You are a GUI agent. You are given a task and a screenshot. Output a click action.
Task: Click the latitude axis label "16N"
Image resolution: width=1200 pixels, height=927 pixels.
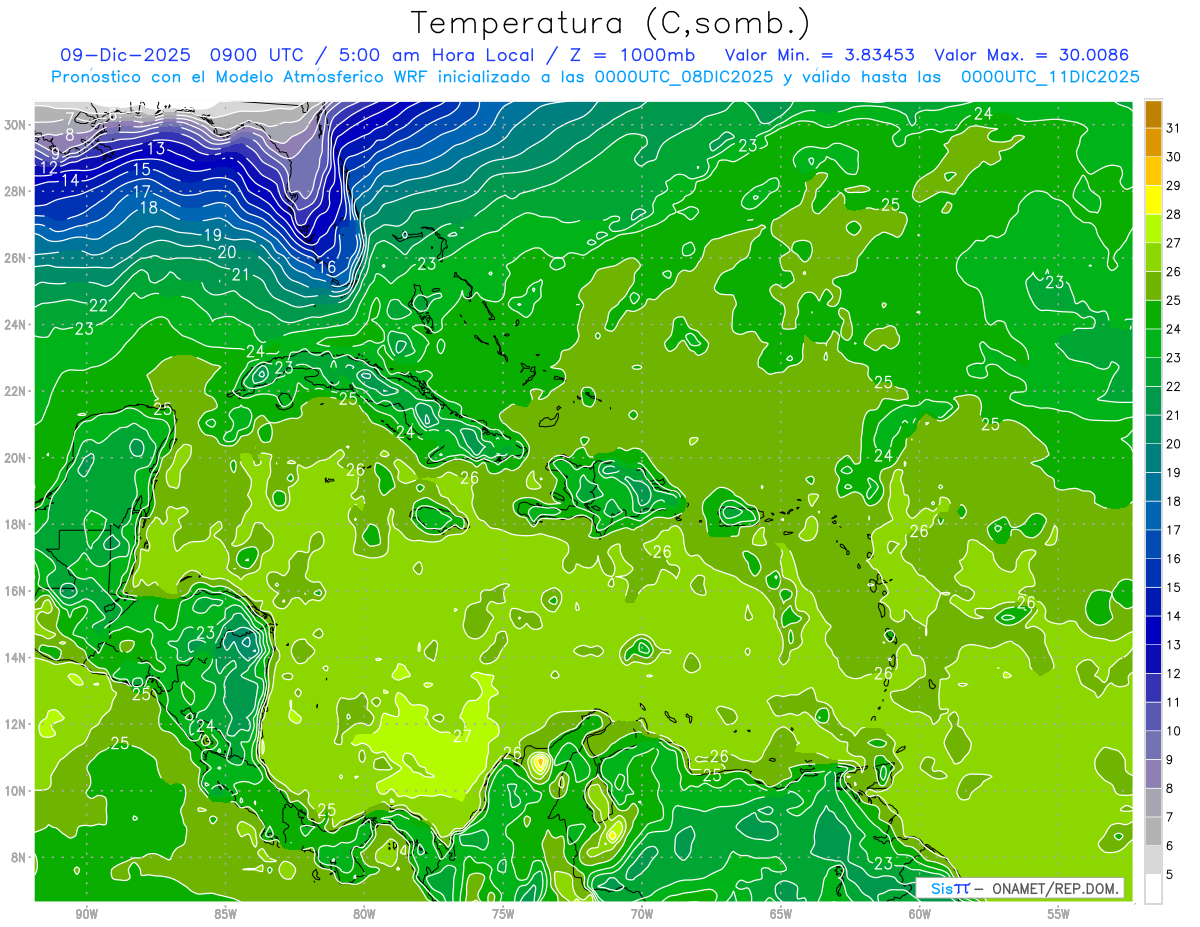[x=17, y=591]
